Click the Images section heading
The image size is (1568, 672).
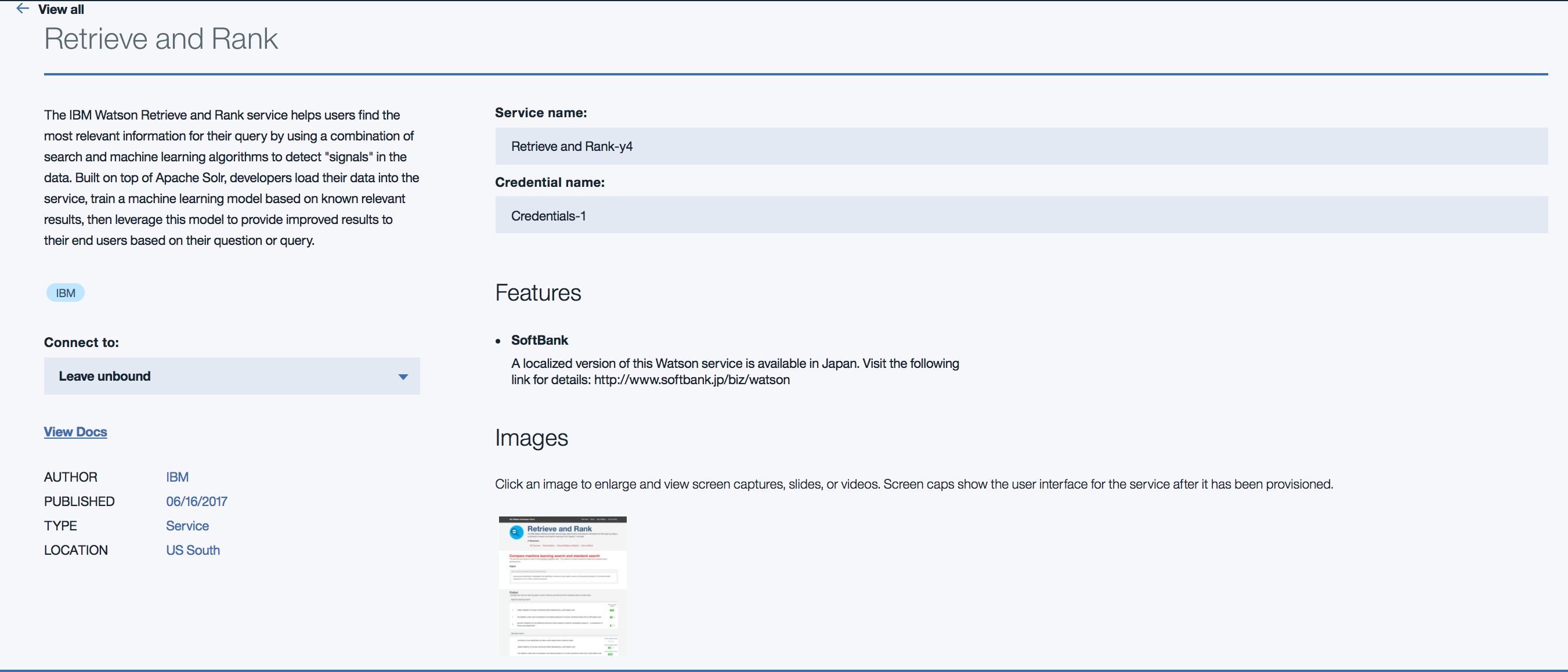(x=531, y=438)
